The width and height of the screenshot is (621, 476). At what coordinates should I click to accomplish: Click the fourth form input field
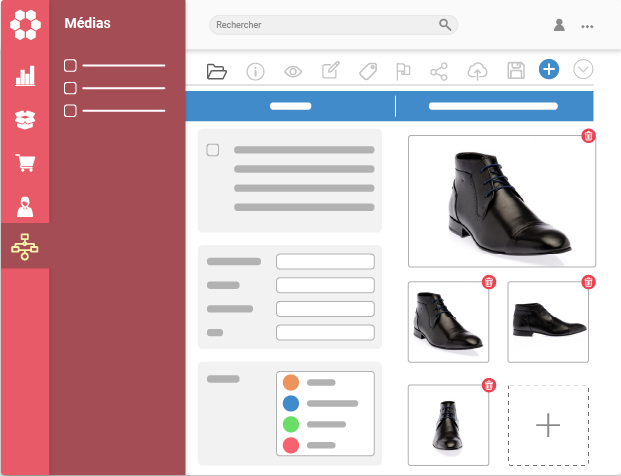tap(325, 333)
